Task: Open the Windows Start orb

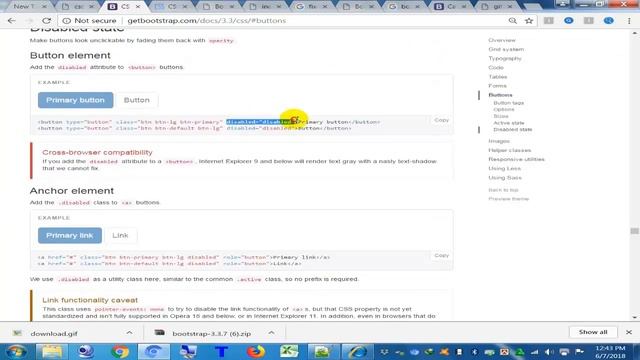Action: [x=17, y=351]
